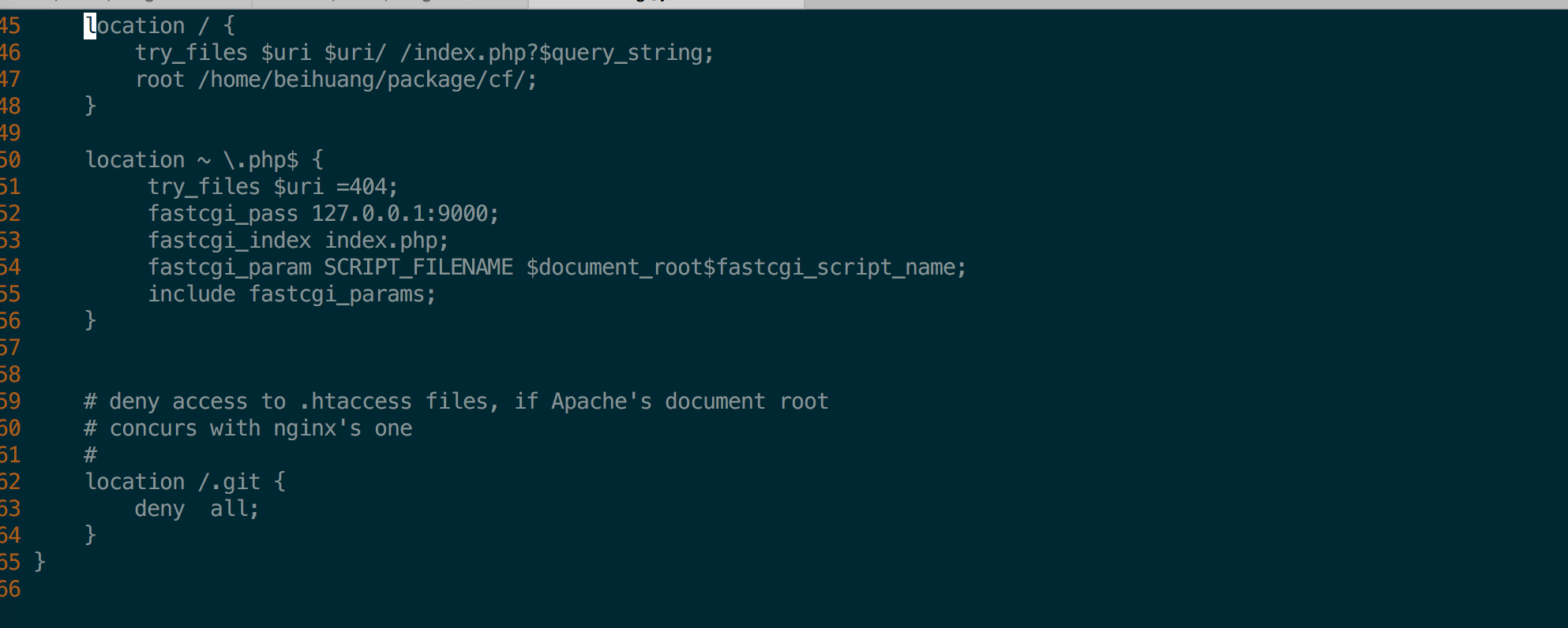
Task: Click the =404 value in try_files
Action: point(367,187)
